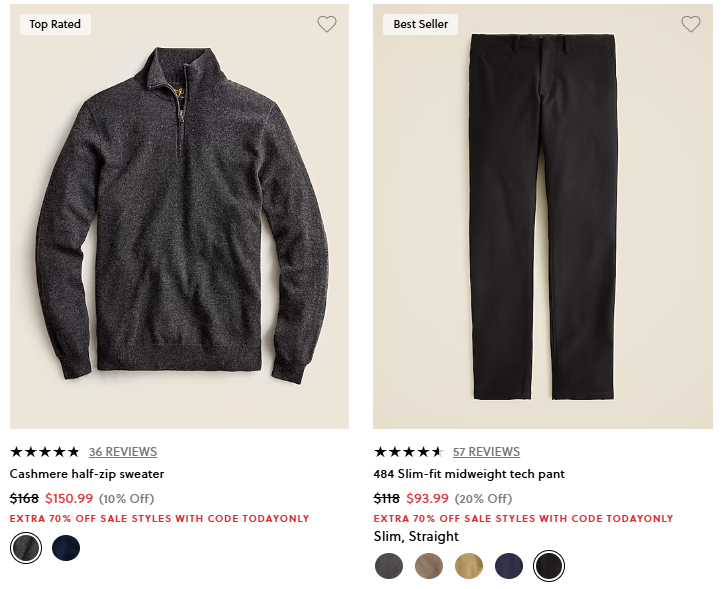Choose khaki tan swatch for tech pant

coord(469,566)
